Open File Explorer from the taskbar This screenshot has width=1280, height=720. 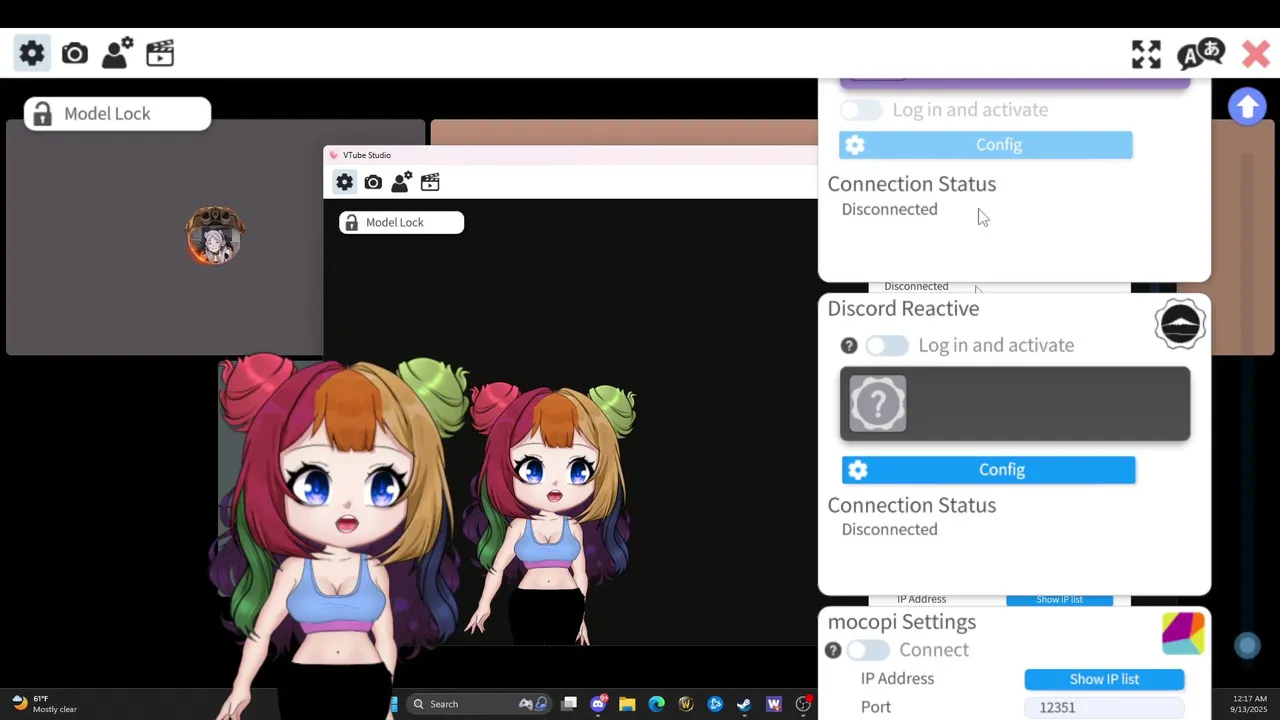click(627, 704)
